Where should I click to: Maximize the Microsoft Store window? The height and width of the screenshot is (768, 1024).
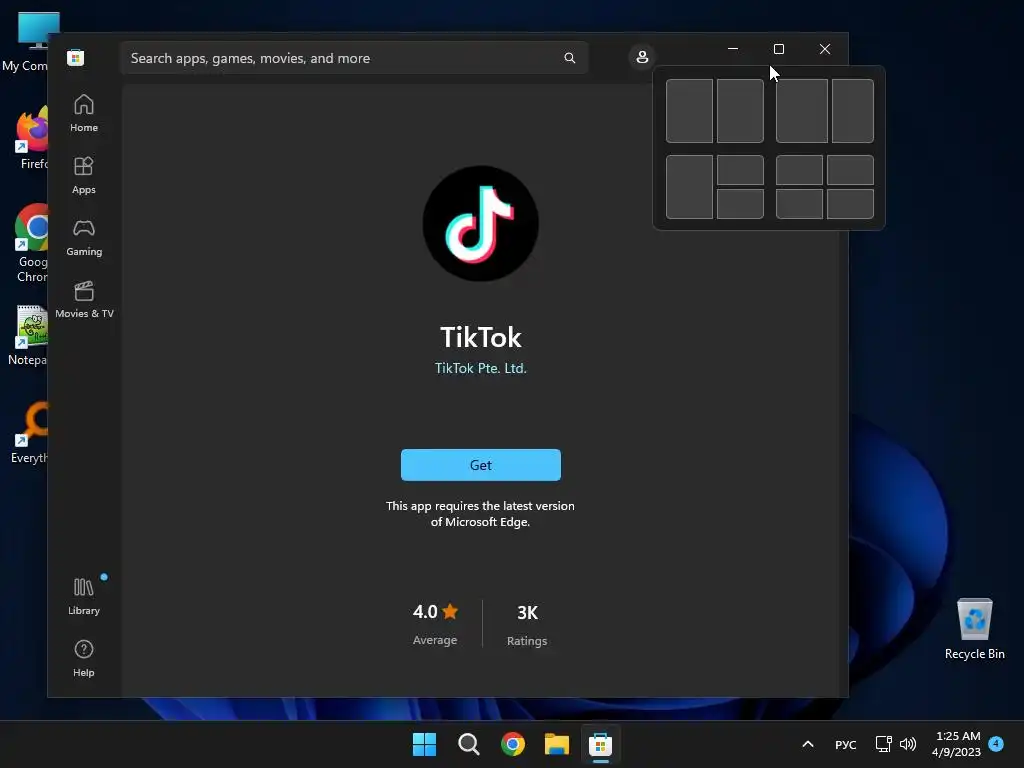(x=778, y=49)
